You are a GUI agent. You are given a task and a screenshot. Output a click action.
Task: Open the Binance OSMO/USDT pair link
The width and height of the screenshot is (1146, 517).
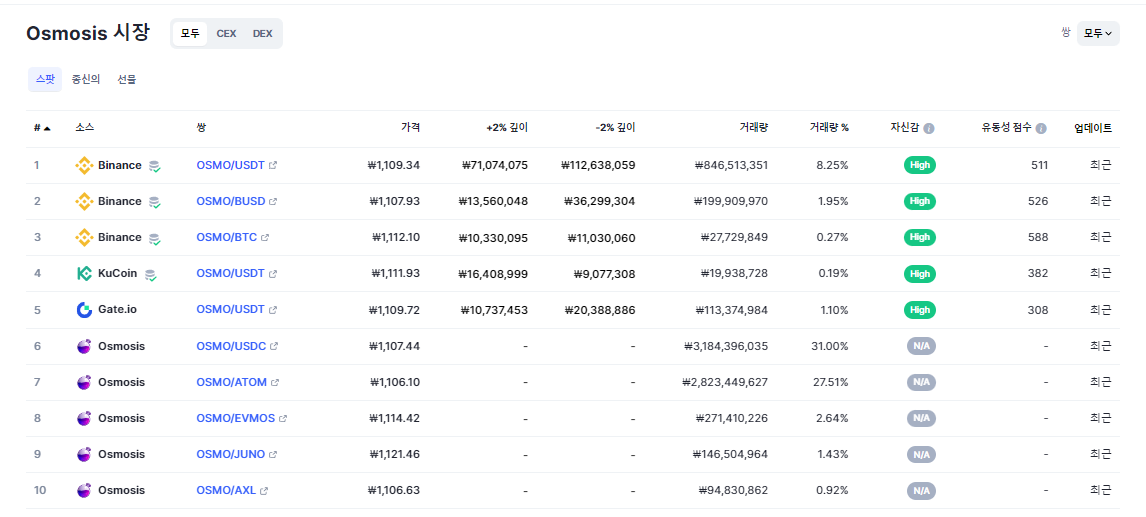(230, 165)
